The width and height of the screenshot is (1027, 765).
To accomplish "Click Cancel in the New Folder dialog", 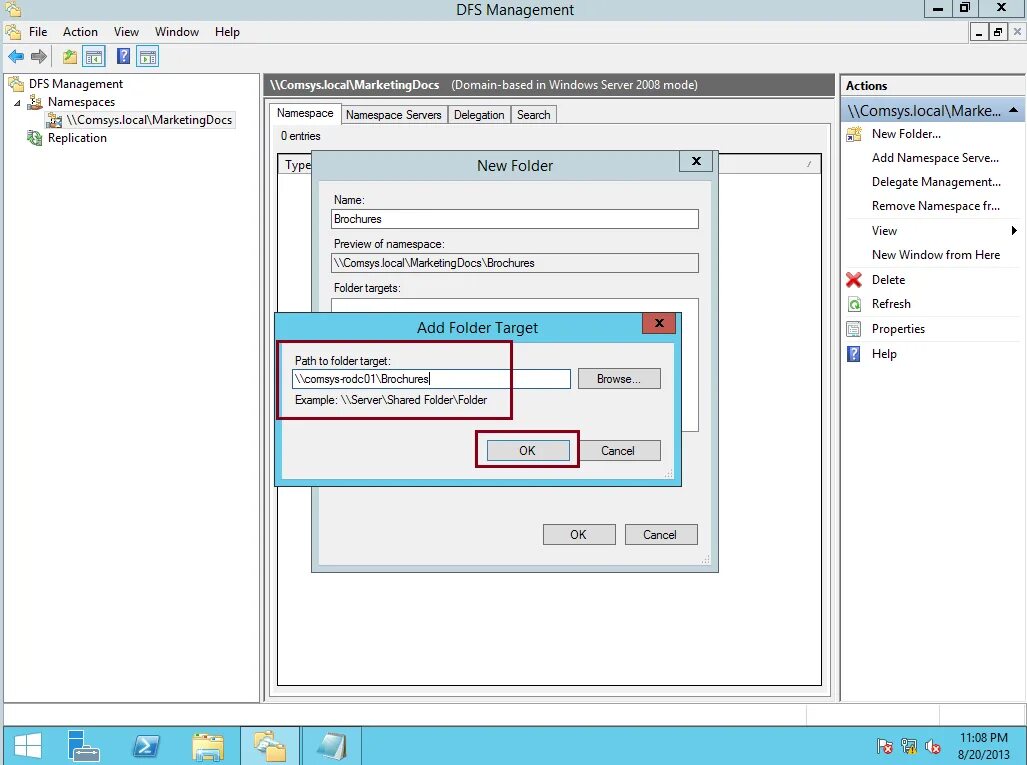I will coord(660,534).
